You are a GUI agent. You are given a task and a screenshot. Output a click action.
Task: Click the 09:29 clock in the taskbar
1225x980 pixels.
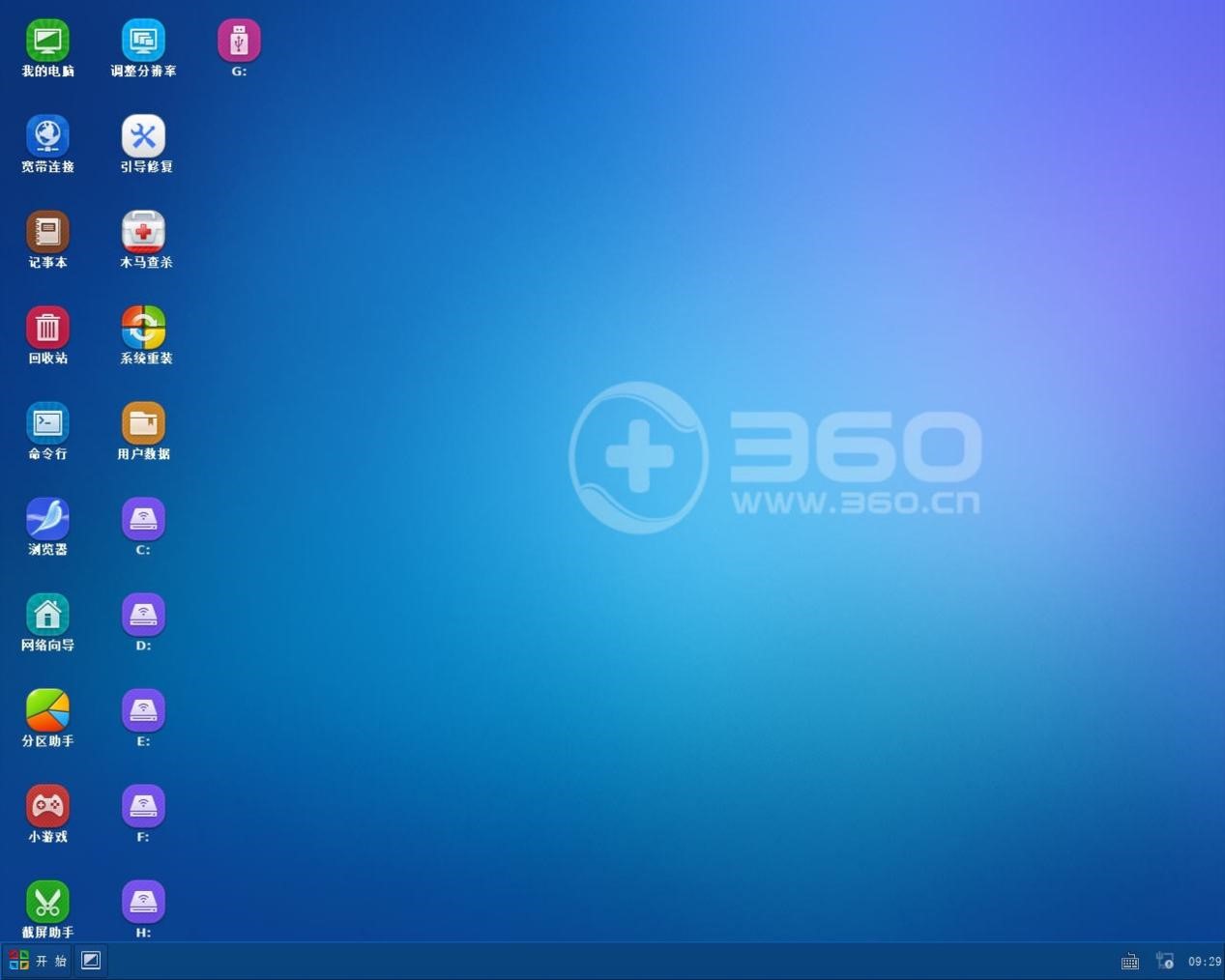click(x=1203, y=961)
